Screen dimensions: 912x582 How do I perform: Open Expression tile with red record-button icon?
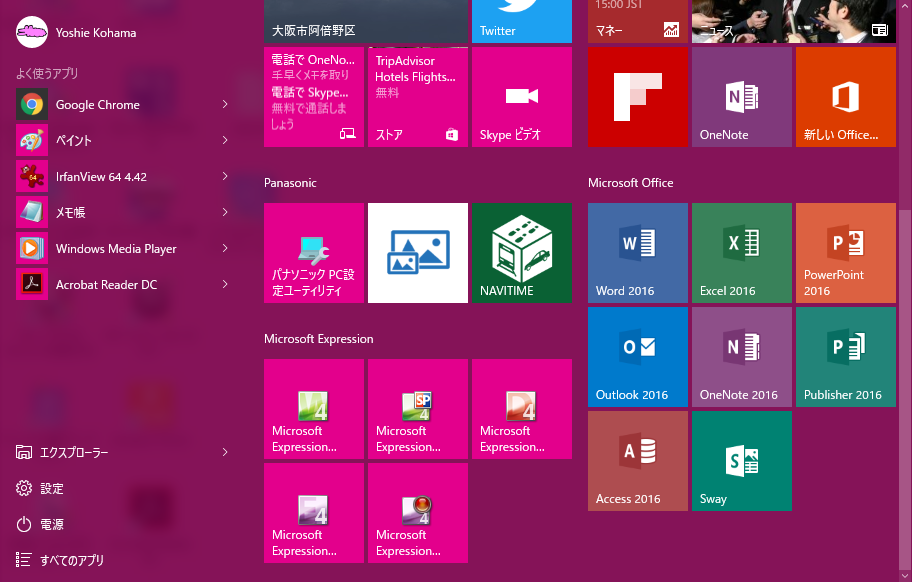[x=418, y=513]
